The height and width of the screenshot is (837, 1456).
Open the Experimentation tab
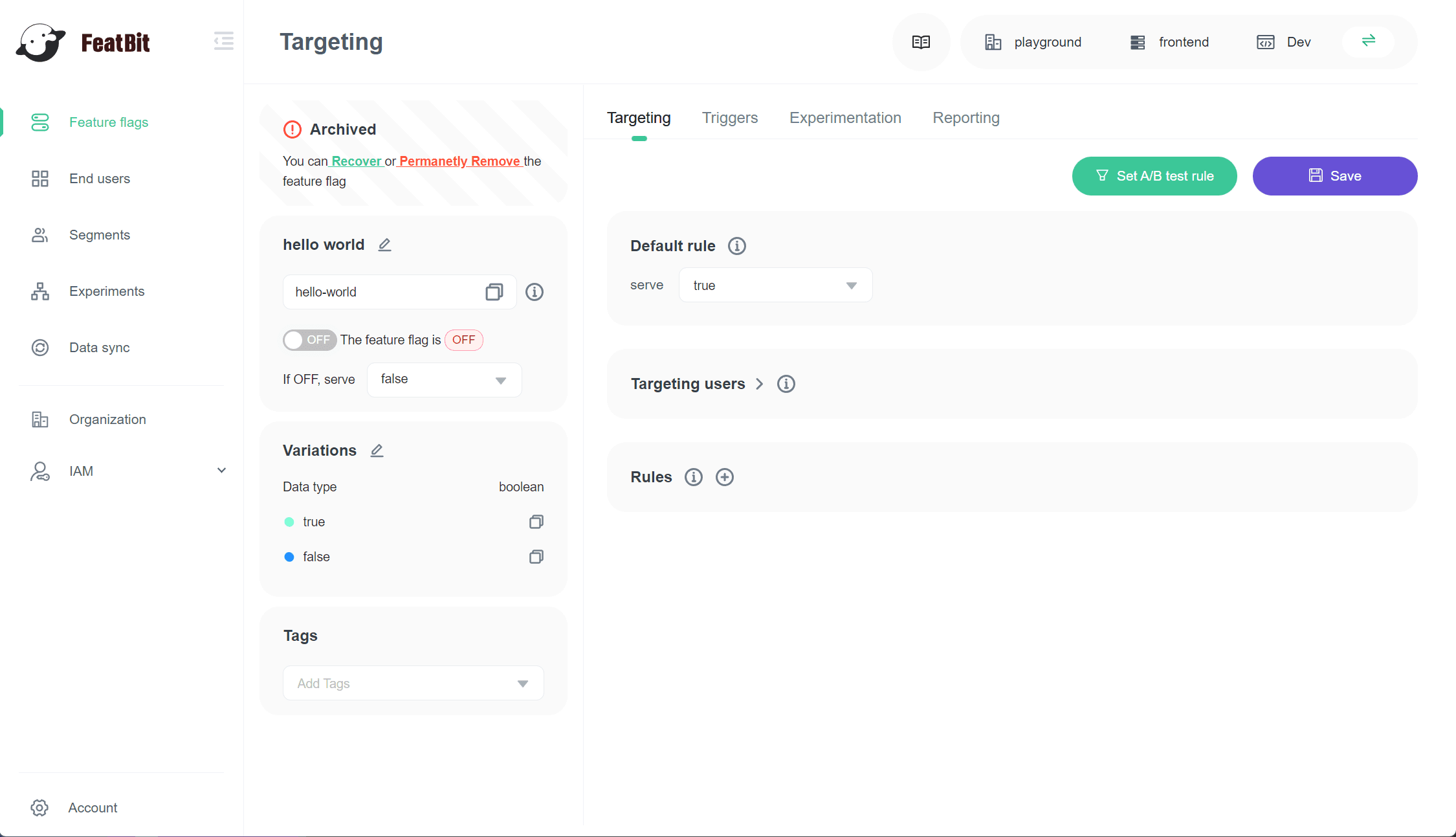[x=844, y=118]
